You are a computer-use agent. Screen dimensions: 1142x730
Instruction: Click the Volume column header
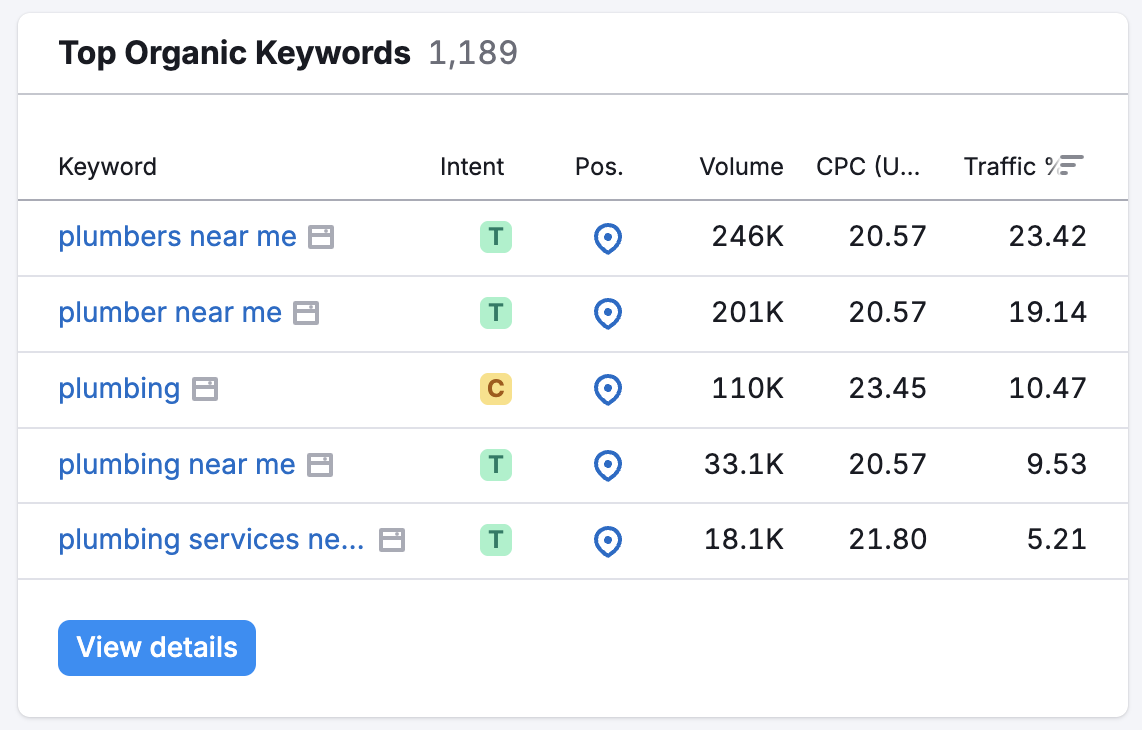pyautogui.click(x=741, y=167)
